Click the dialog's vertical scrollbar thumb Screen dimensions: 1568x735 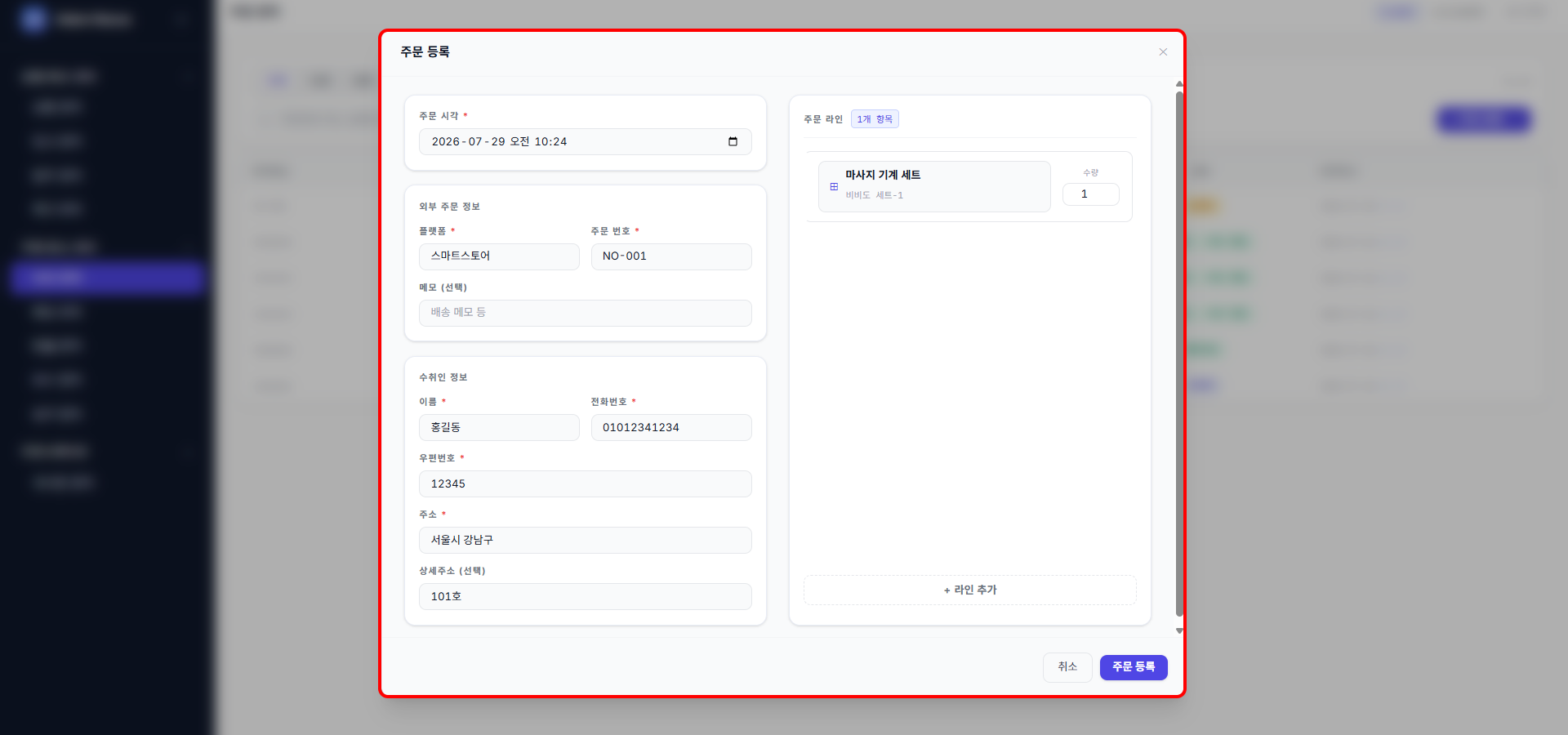pos(1179,354)
